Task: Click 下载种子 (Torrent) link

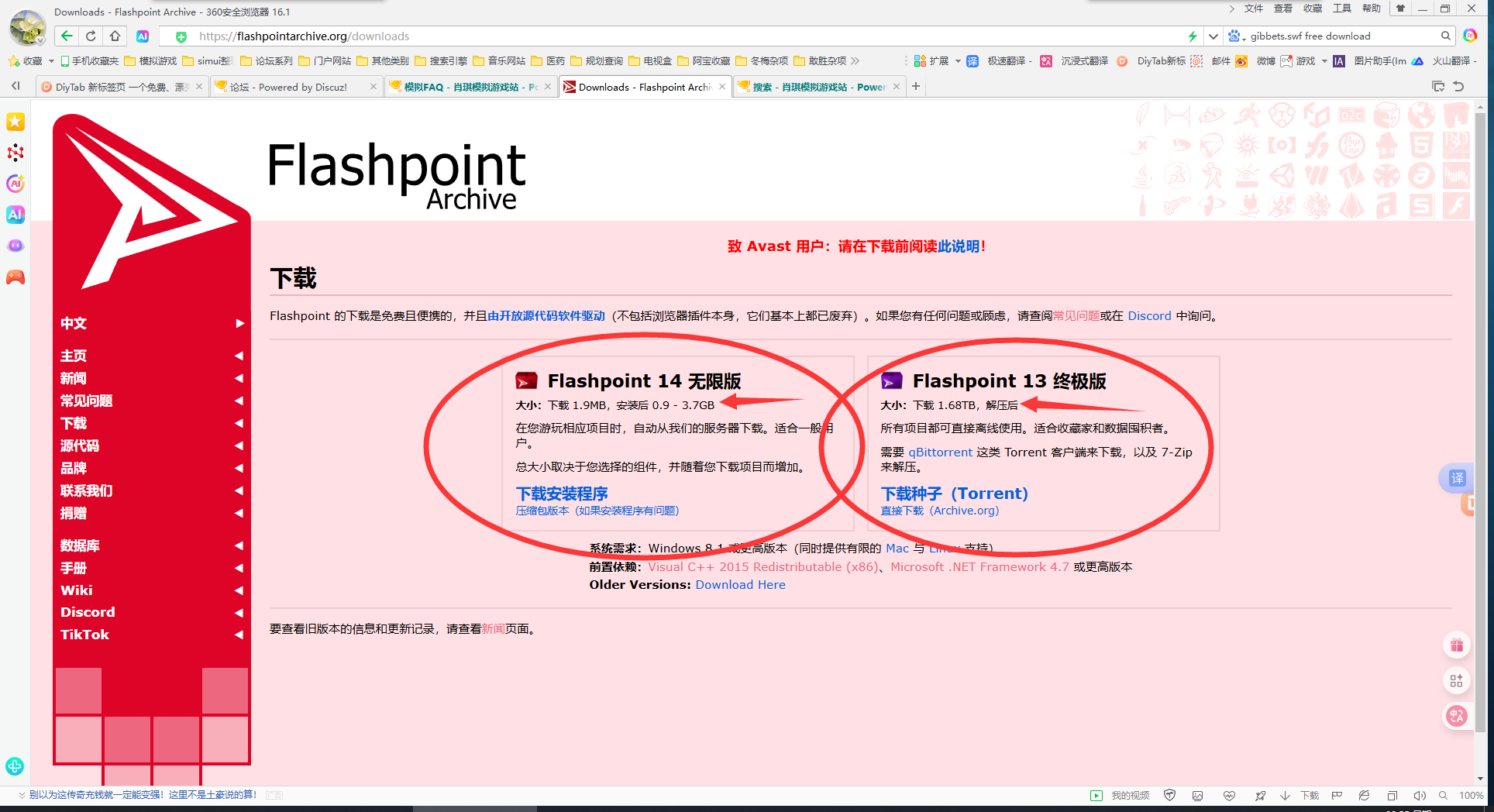Action: pos(955,494)
